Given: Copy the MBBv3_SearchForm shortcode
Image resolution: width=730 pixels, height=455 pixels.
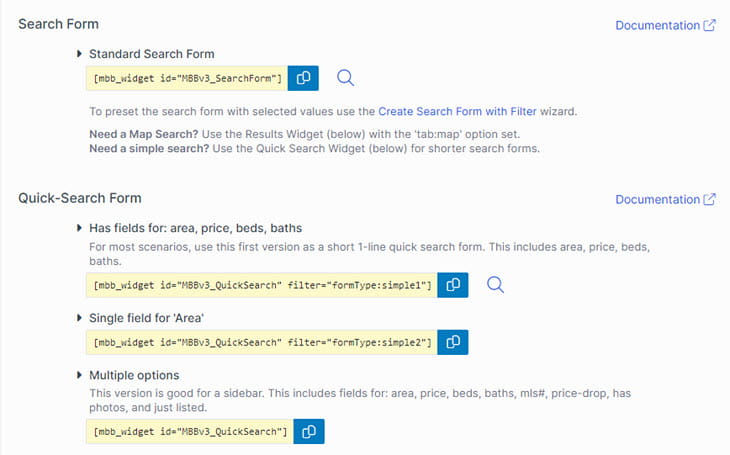Looking at the screenshot, I should pyautogui.click(x=303, y=78).
